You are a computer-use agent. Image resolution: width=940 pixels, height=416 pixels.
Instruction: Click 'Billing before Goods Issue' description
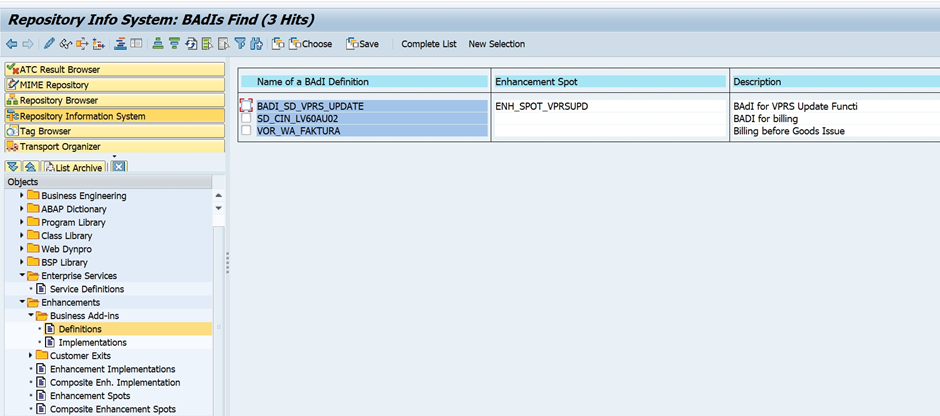(x=789, y=131)
